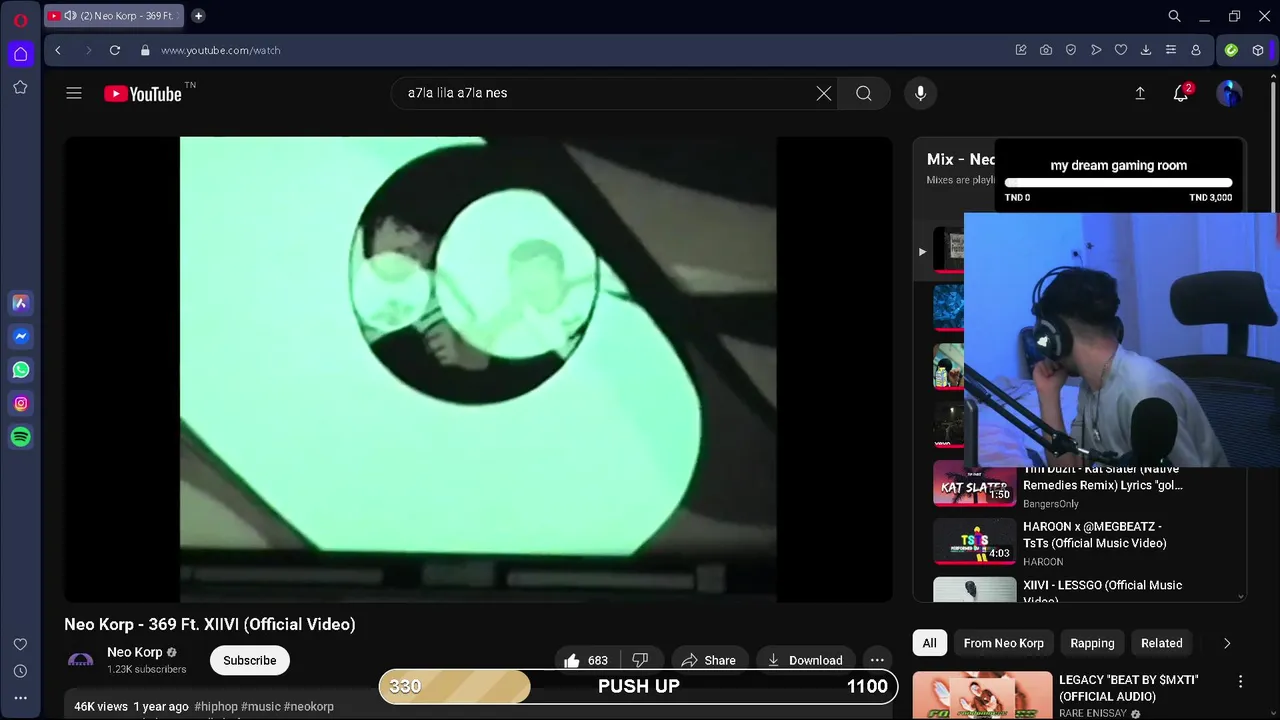Open Messenger from the Opera sidebar

20,337
